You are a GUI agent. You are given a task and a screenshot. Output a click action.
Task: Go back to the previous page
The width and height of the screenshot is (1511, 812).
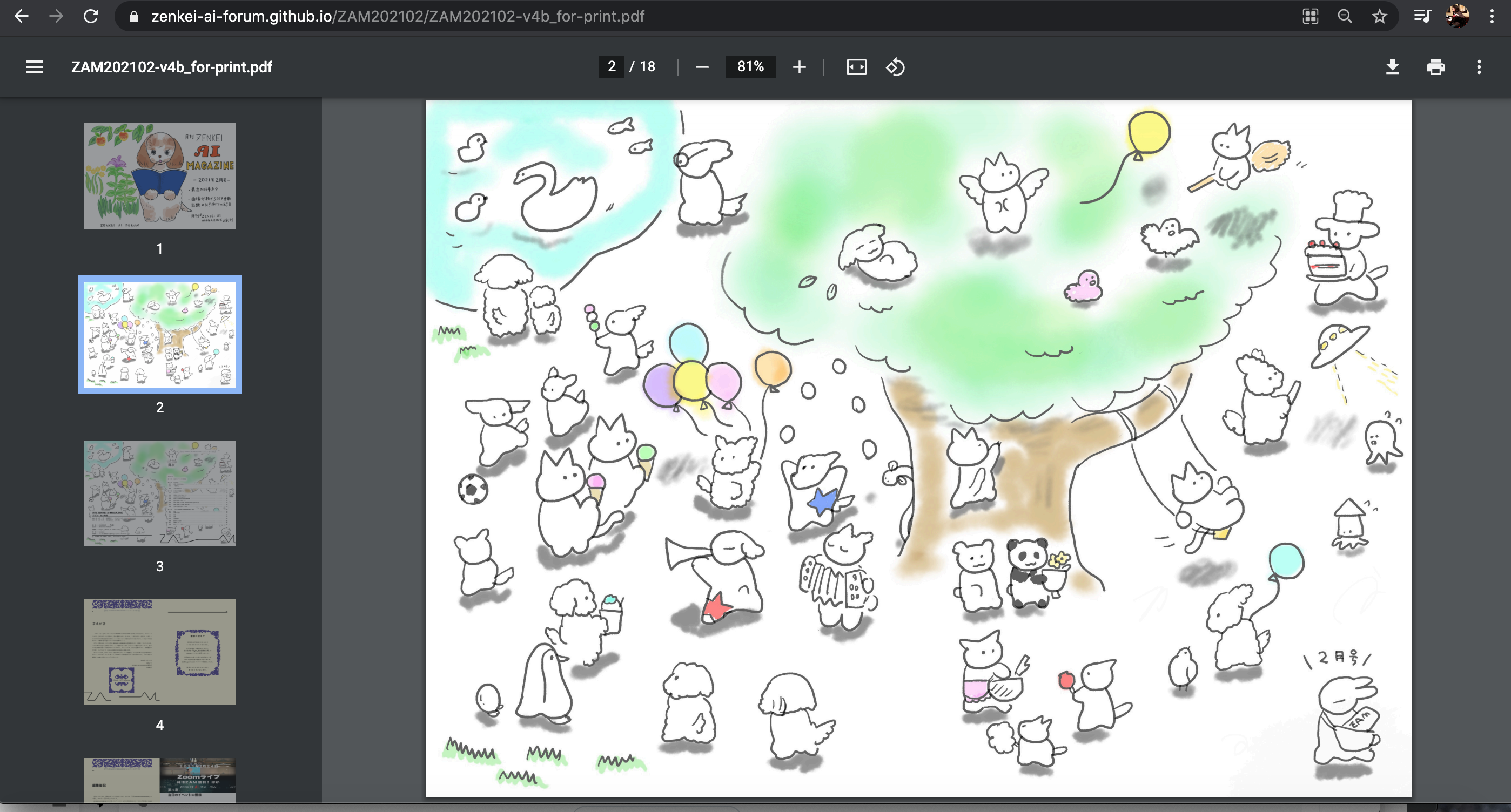point(22,16)
